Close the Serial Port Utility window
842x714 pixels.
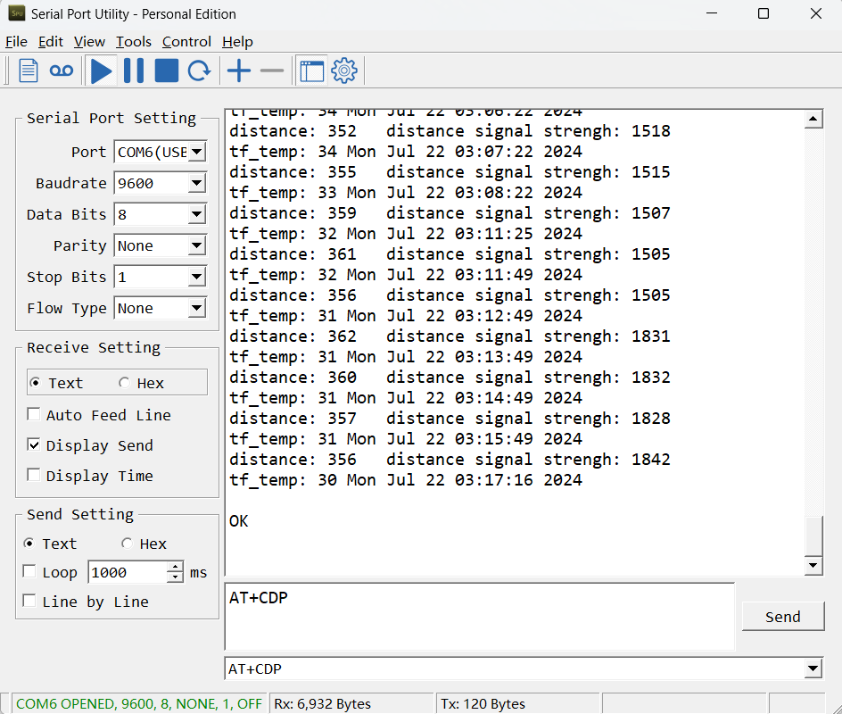point(816,13)
